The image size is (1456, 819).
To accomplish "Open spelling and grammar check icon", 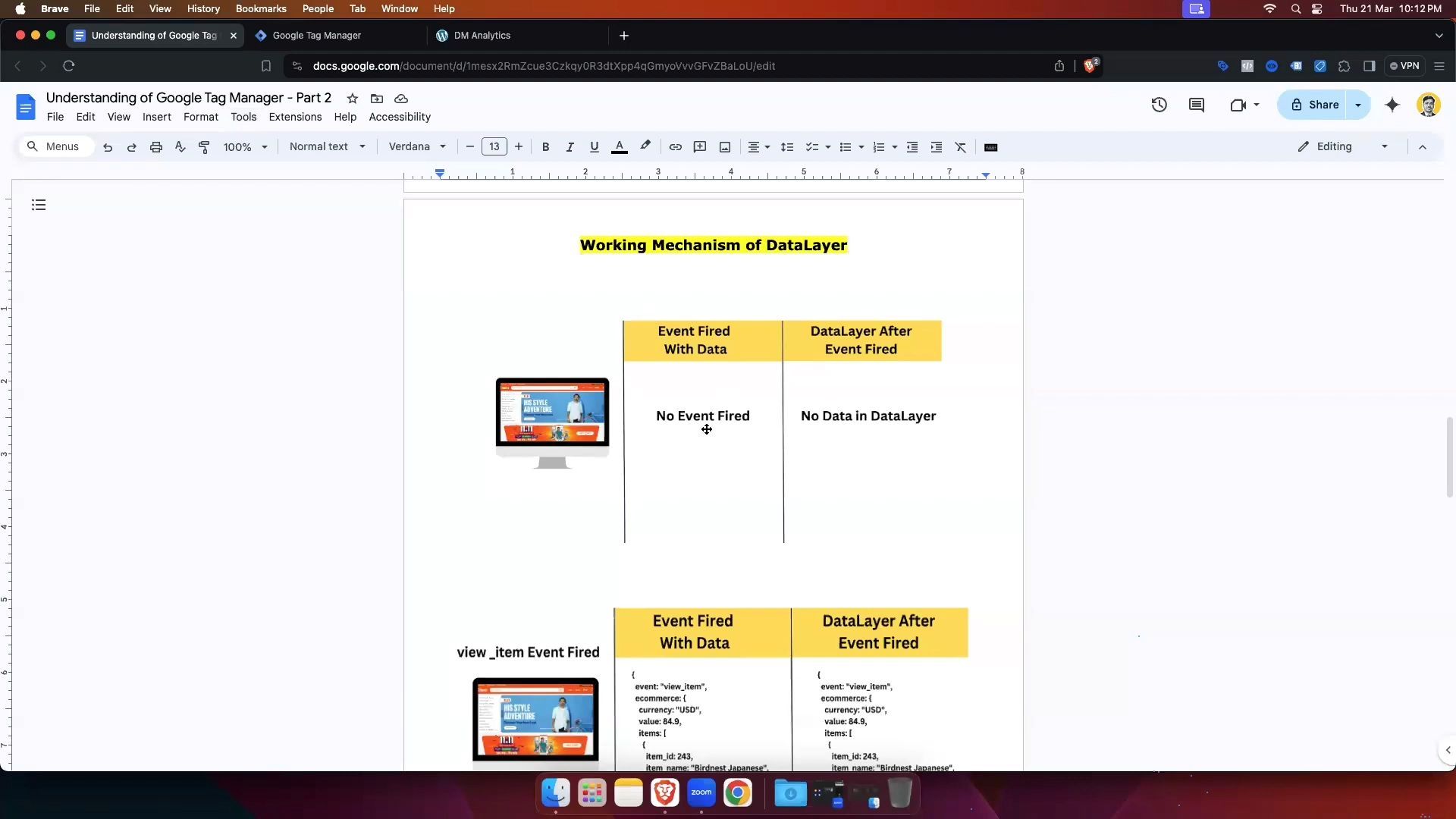I will pyautogui.click(x=180, y=147).
